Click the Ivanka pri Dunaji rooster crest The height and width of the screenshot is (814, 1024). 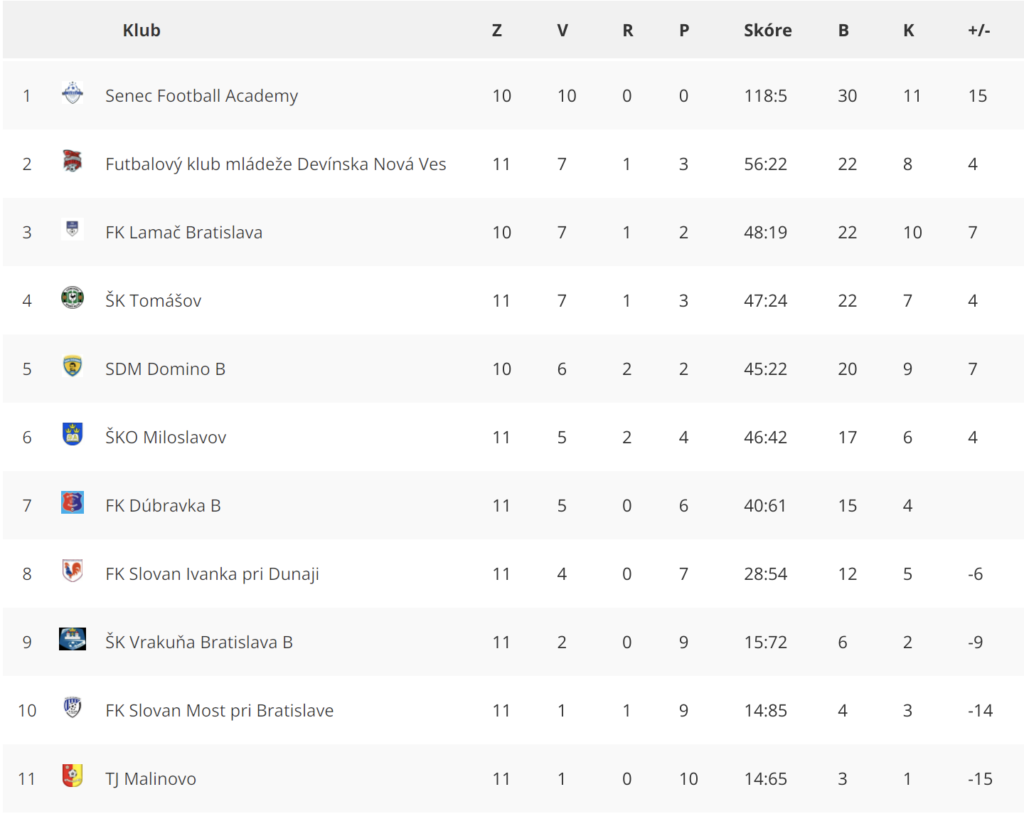point(72,571)
